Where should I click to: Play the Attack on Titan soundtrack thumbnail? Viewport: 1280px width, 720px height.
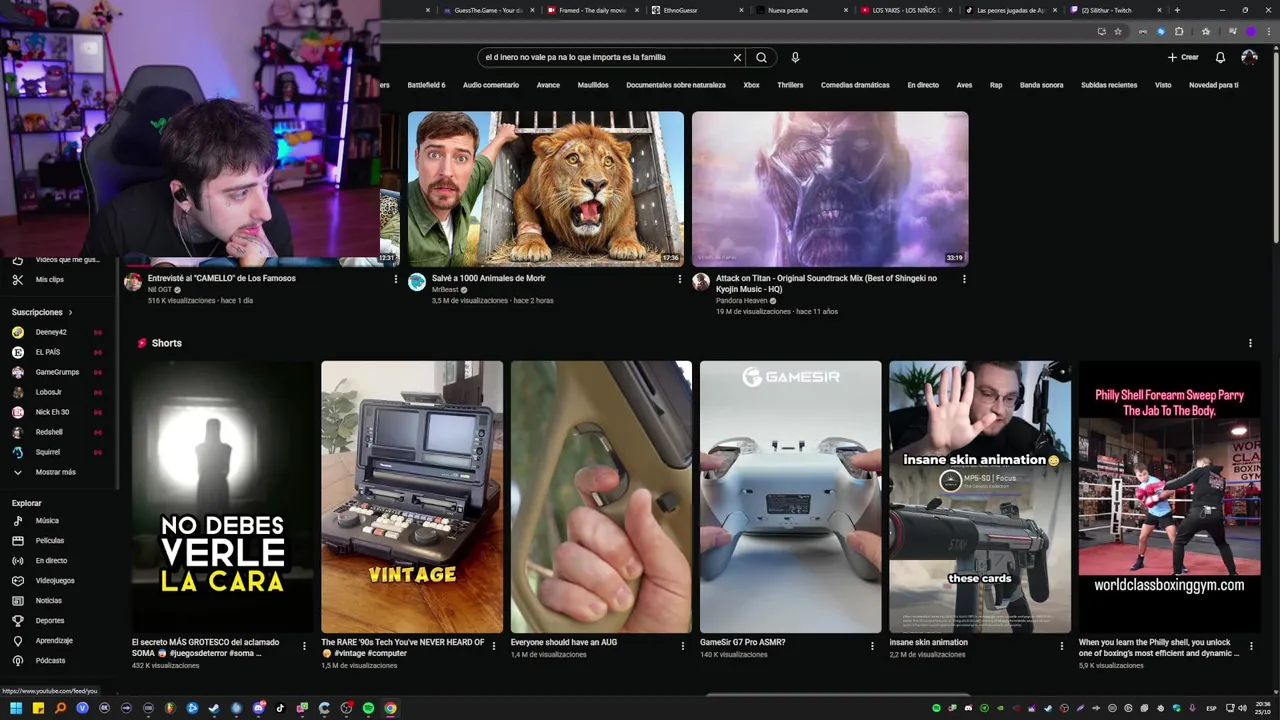[x=830, y=189]
